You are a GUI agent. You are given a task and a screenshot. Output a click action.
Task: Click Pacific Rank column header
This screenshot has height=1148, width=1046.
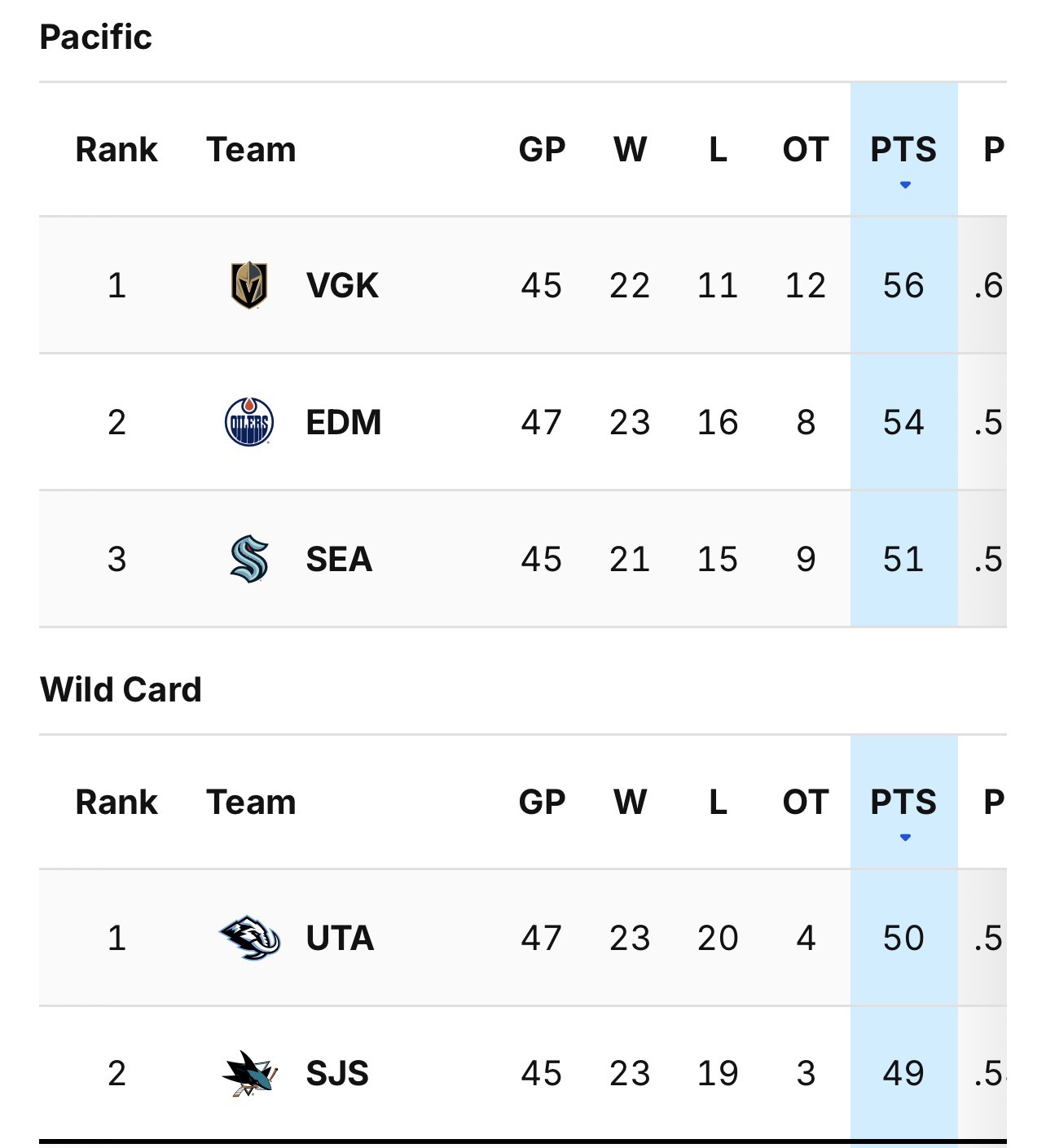point(116,150)
